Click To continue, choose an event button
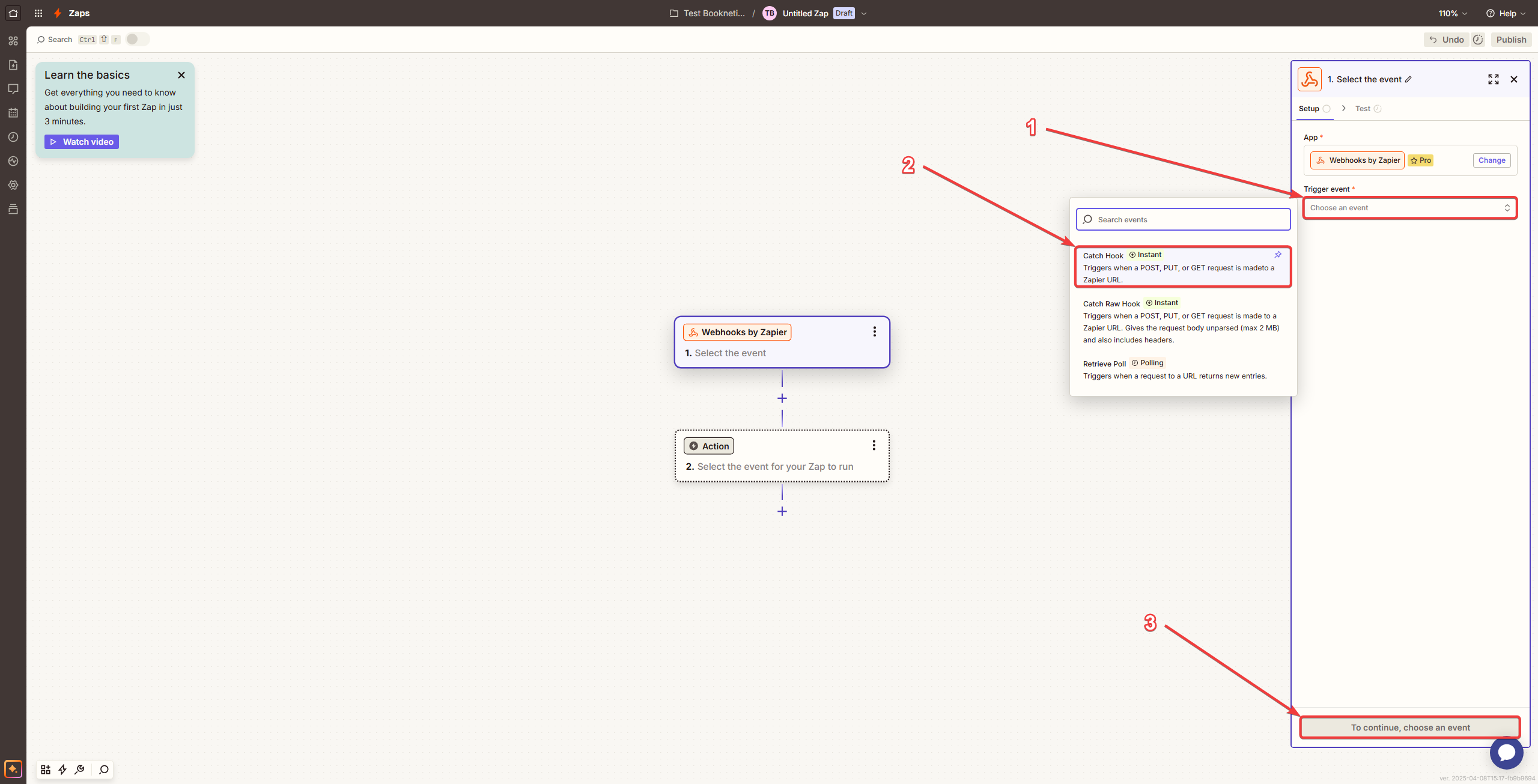 (x=1410, y=728)
